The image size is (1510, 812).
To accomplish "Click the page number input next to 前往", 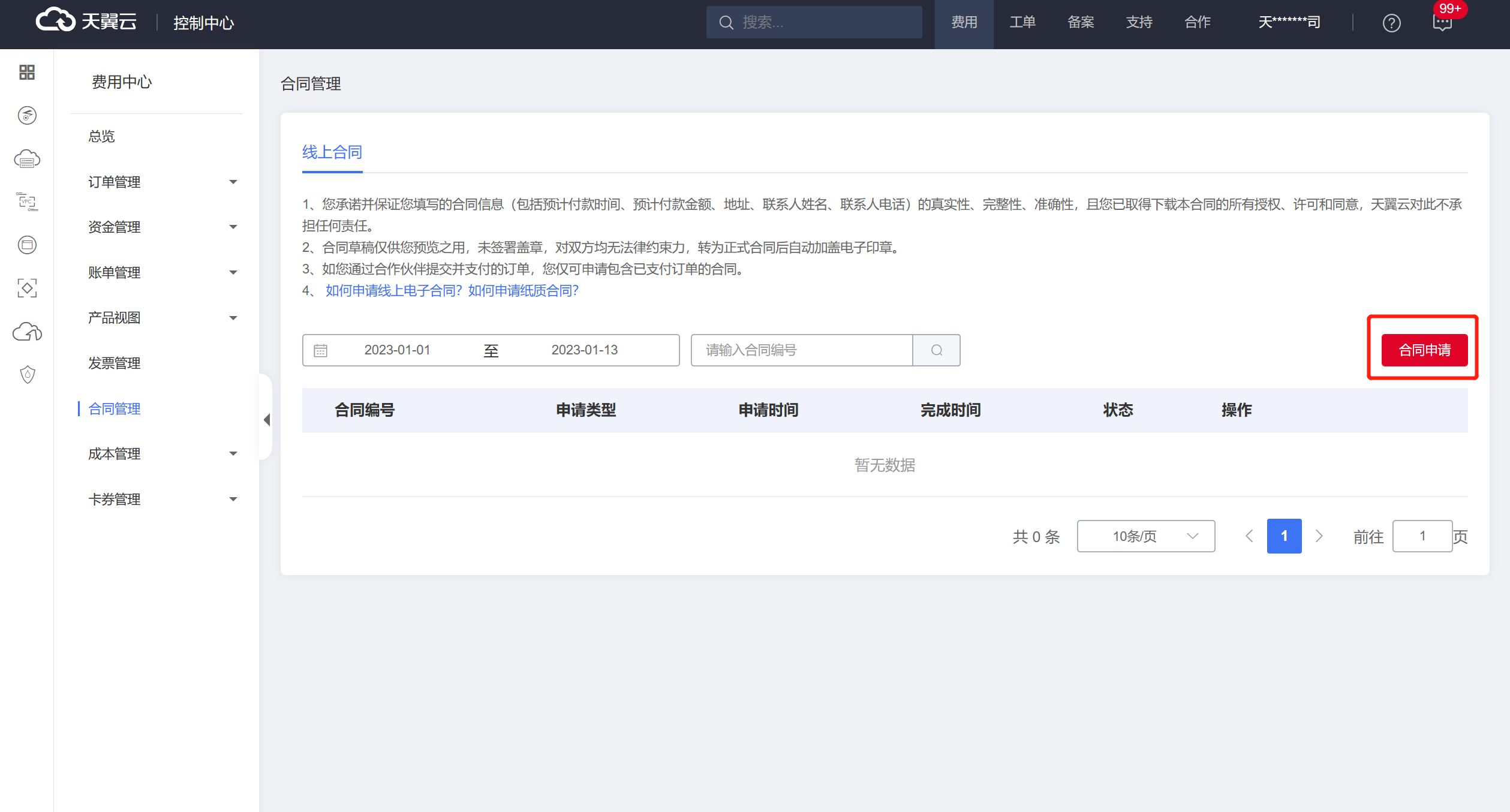I will (1422, 536).
